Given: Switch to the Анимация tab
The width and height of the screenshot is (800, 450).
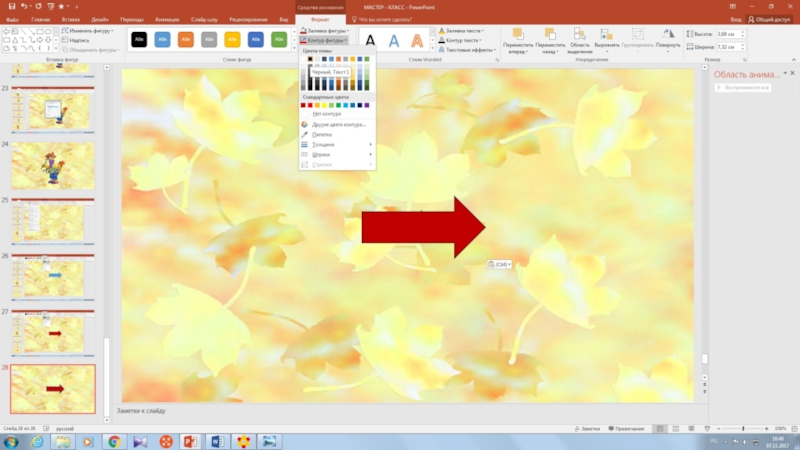Looking at the screenshot, I should (167, 19).
